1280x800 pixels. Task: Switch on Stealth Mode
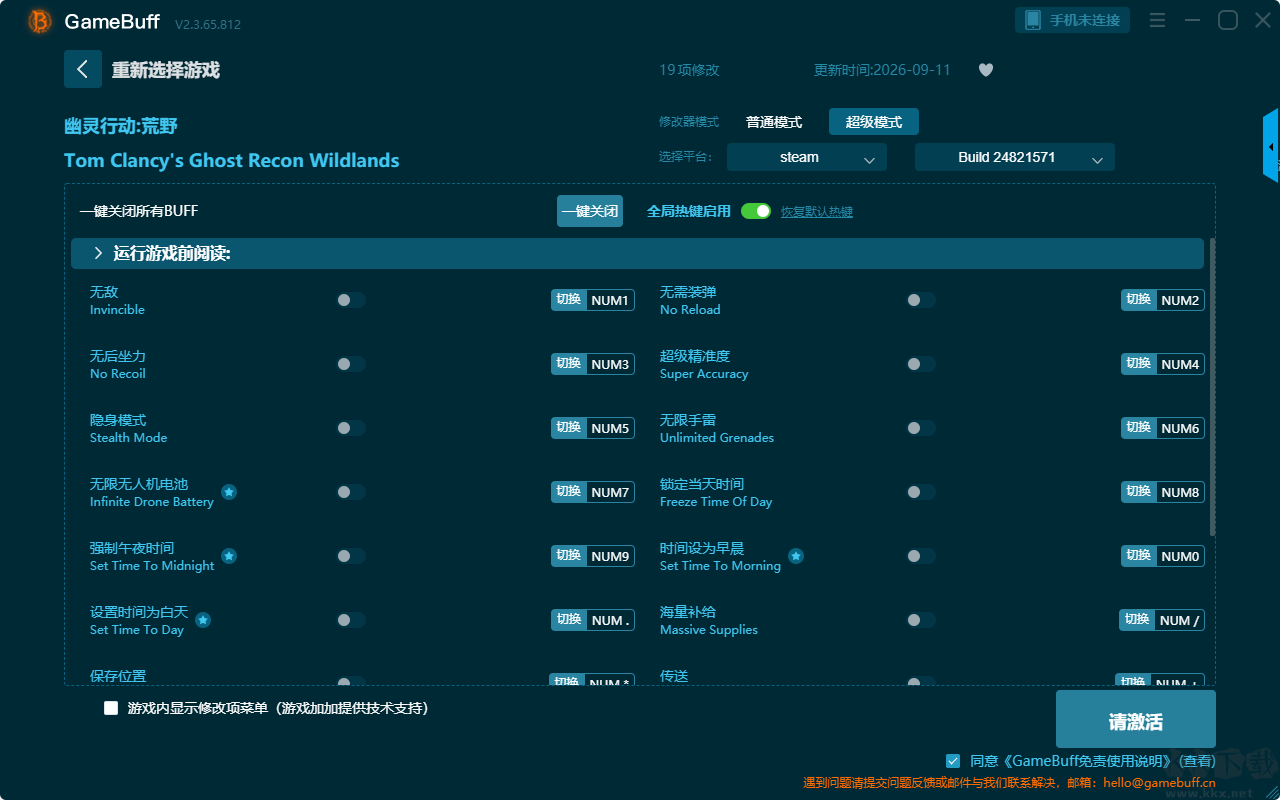click(x=351, y=428)
